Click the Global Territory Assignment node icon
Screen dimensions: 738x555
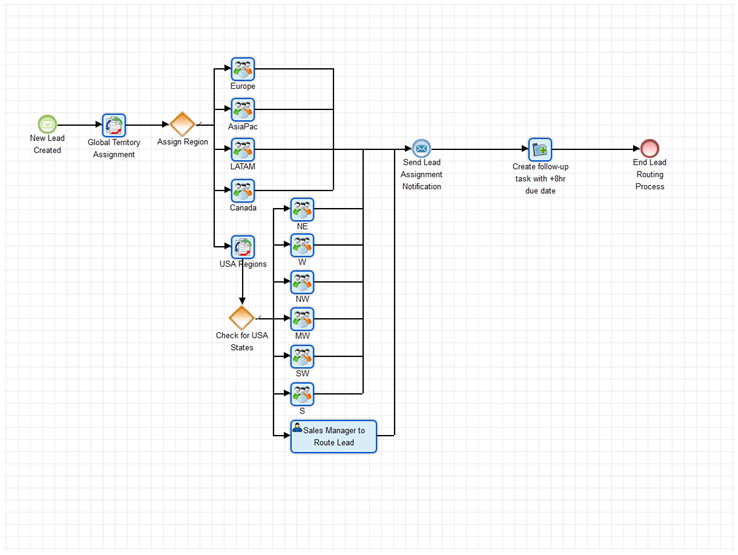tap(114, 125)
